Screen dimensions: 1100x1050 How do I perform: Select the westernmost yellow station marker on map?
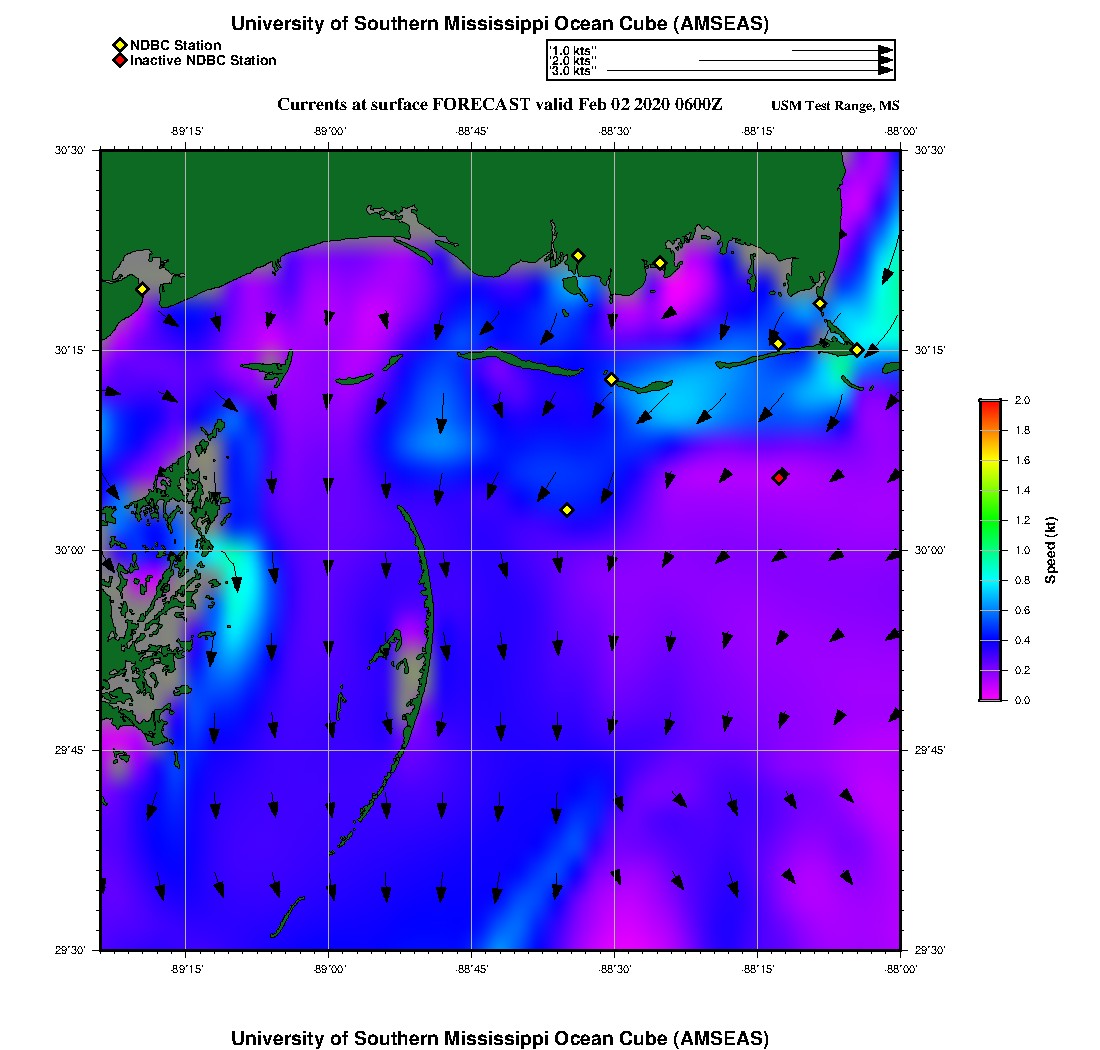[x=142, y=289]
